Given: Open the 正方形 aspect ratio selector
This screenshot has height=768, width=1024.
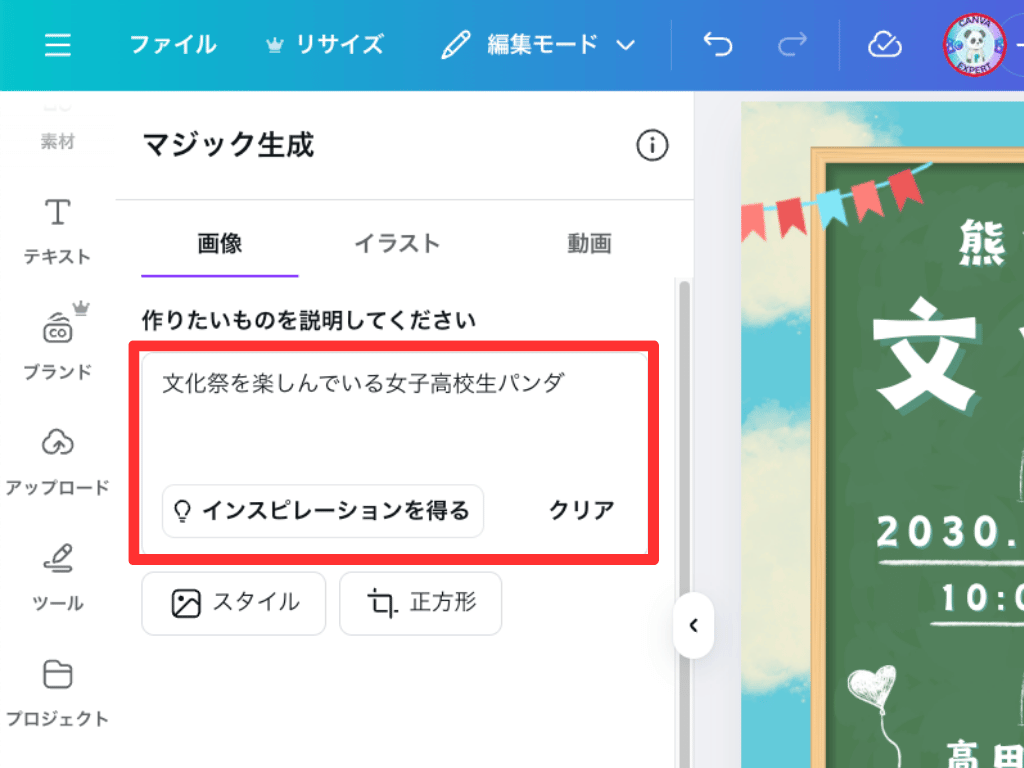Looking at the screenshot, I should click(421, 603).
